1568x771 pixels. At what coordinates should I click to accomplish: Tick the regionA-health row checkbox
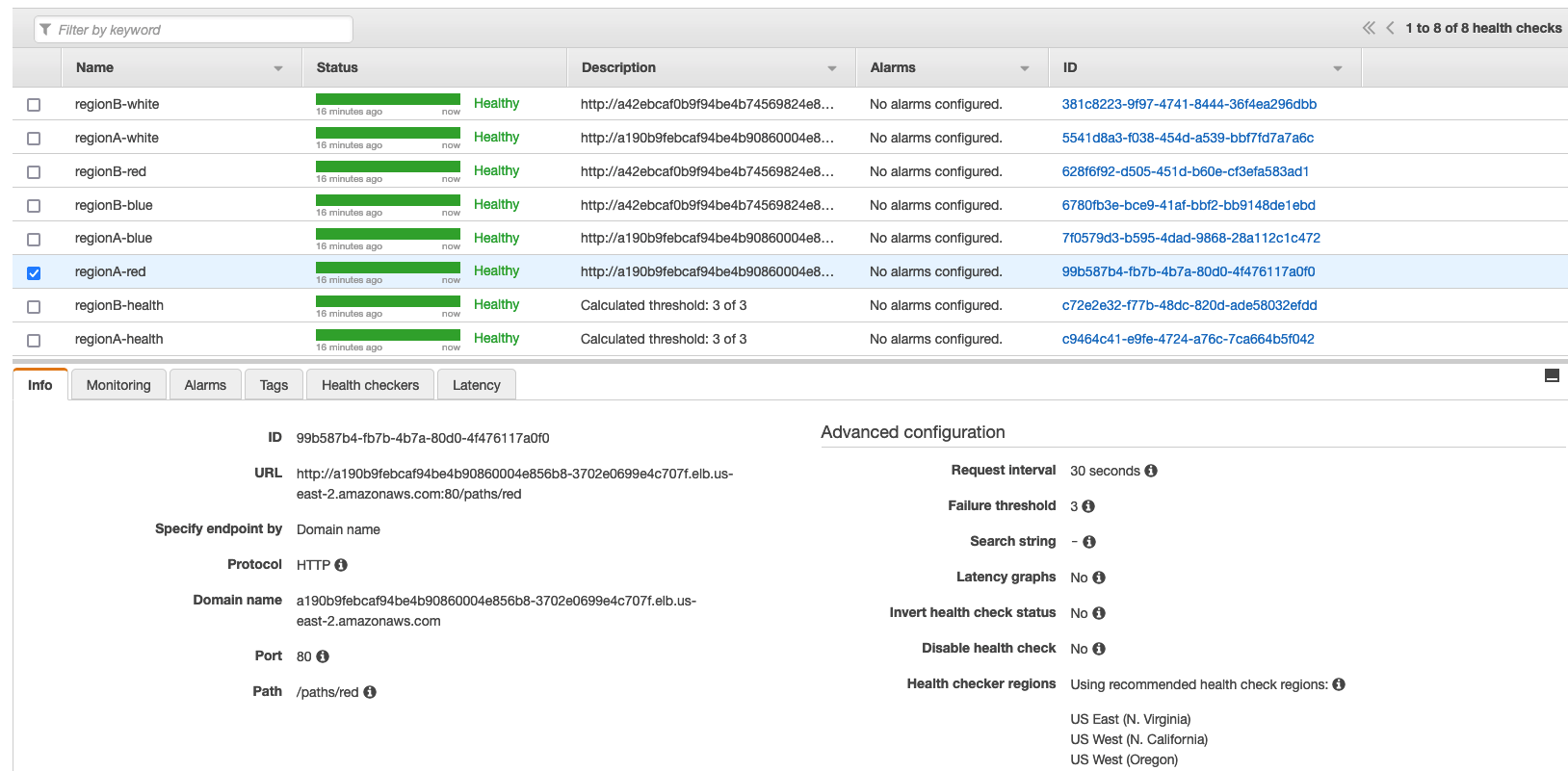tap(34, 340)
